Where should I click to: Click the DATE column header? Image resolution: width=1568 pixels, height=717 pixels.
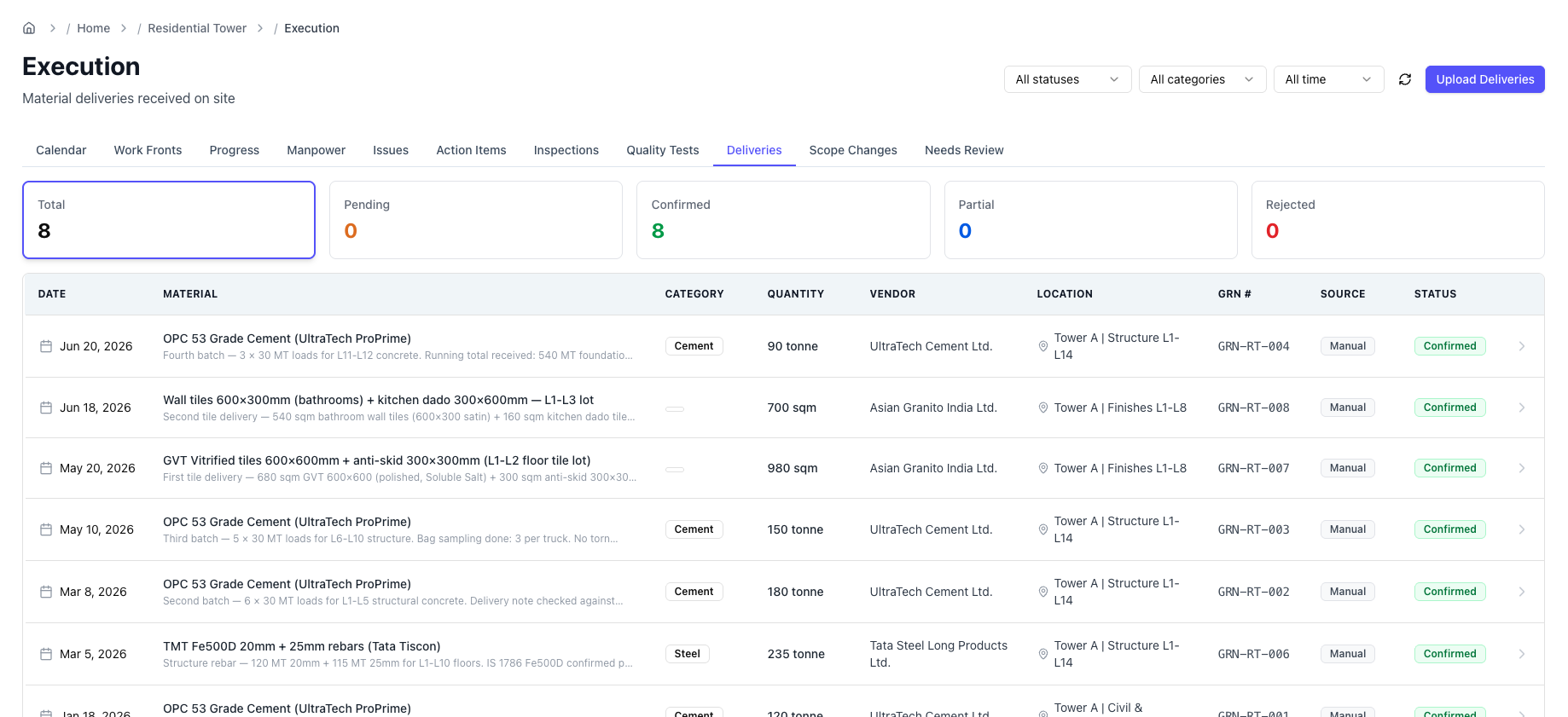click(52, 294)
